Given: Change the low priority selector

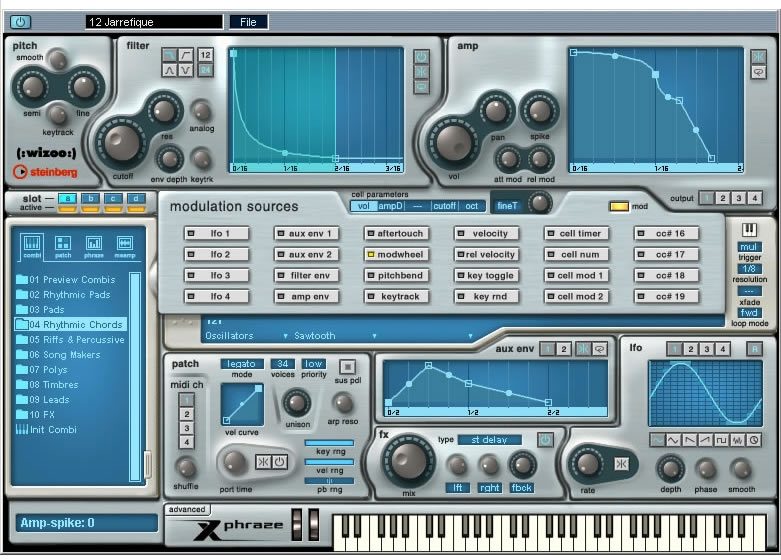Looking at the screenshot, I should pos(313,364).
